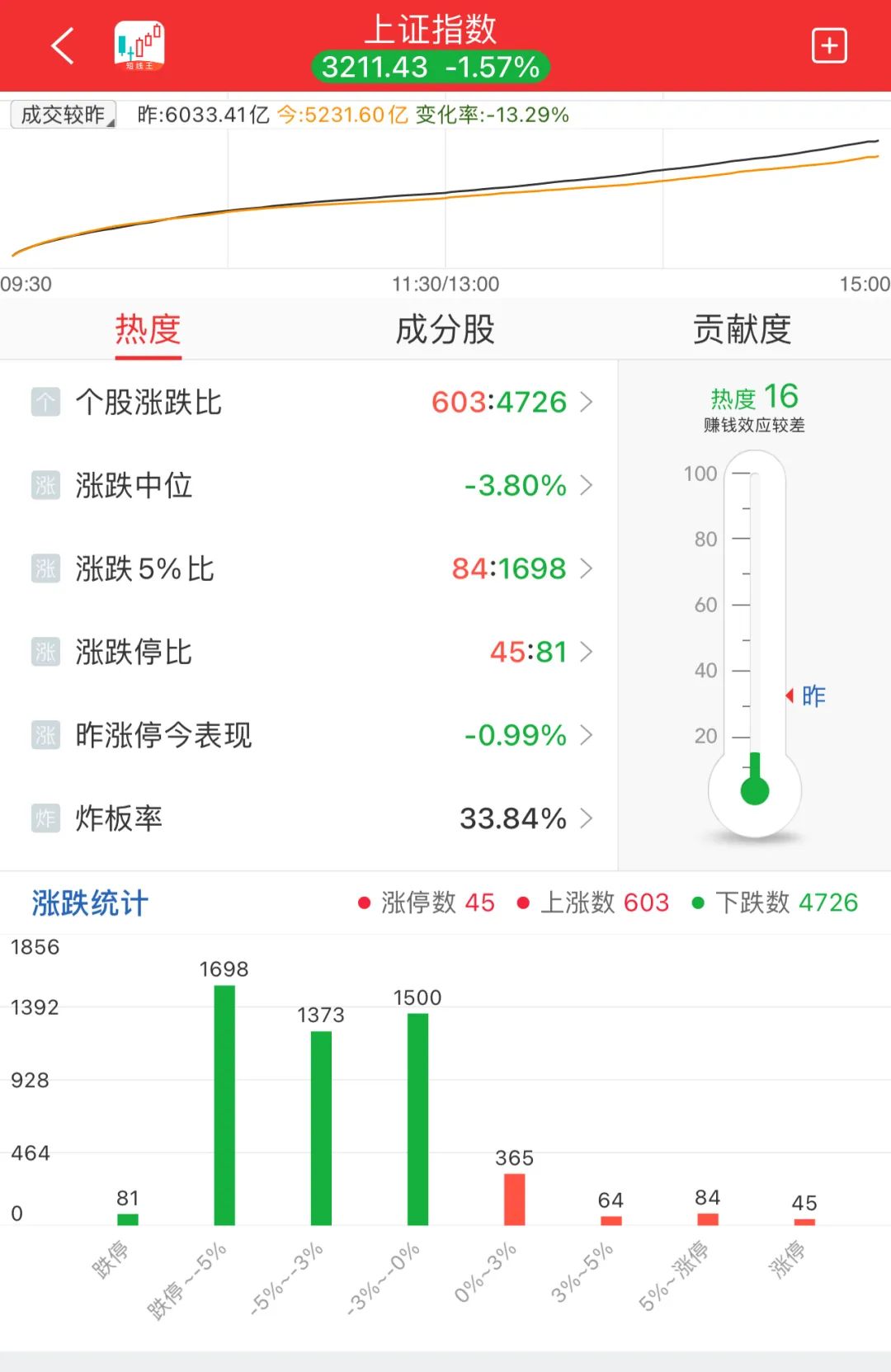Add index with plus square icon
The height and width of the screenshot is (1372, 891).
click(x=829, y=45)
